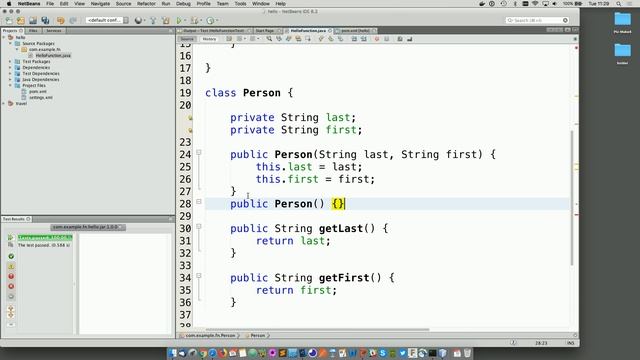Click the Debug Project toolbar icon
This screenshot has width=640, height=360.
click(x=195, y=20)
